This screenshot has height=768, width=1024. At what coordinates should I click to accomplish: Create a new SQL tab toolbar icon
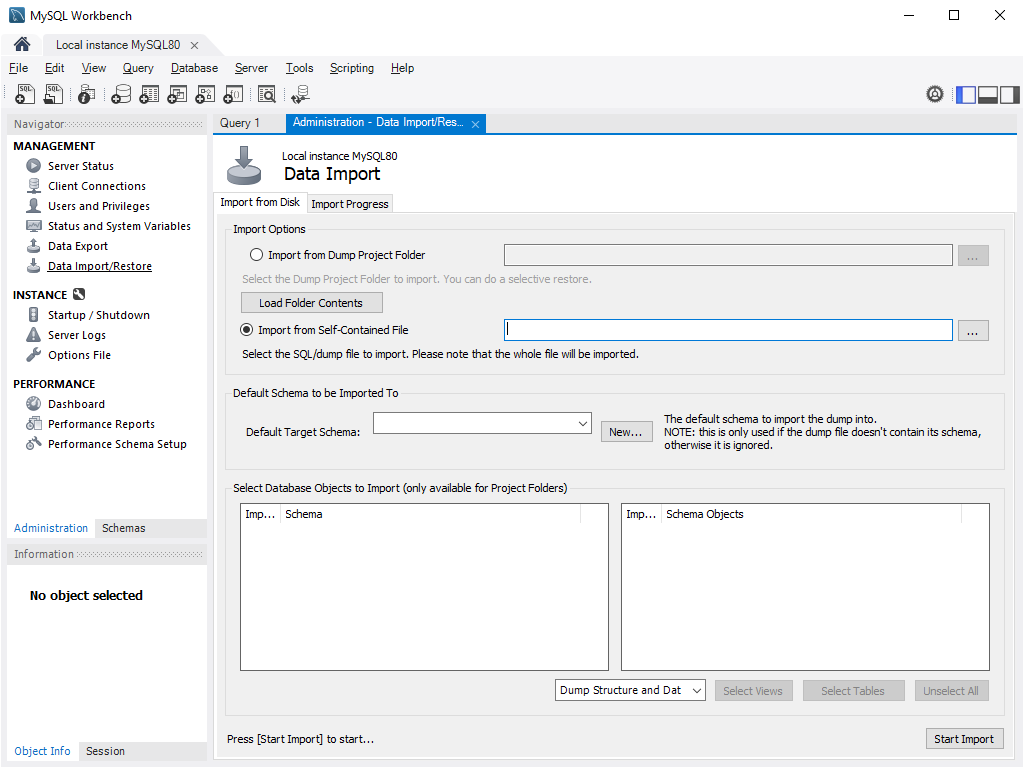(x=25, y=95)
